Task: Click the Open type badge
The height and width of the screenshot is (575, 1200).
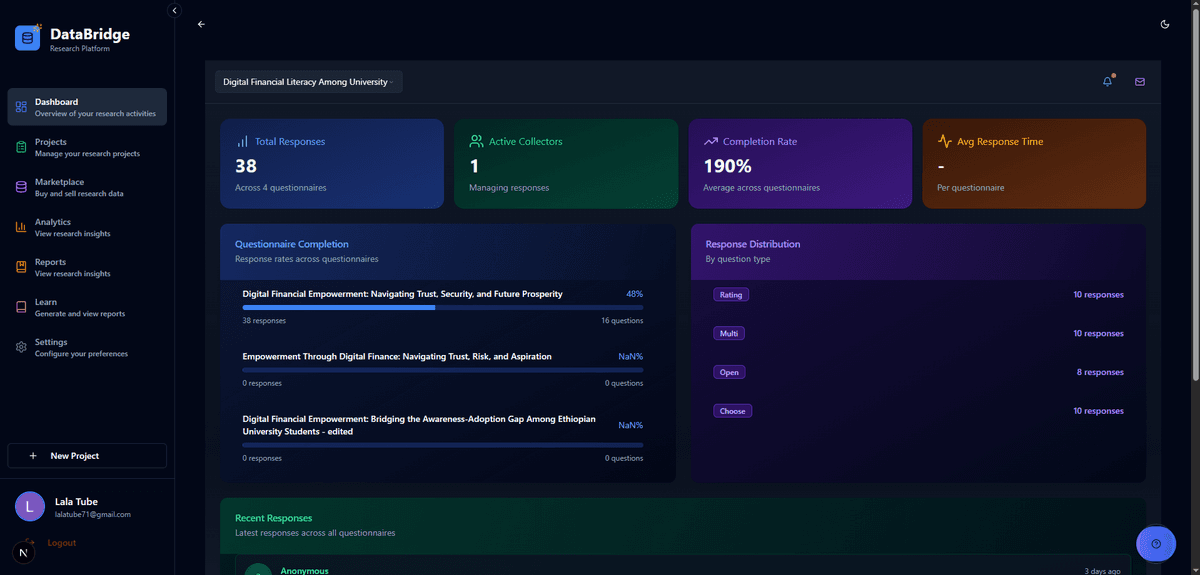Action: click(730, 372)
